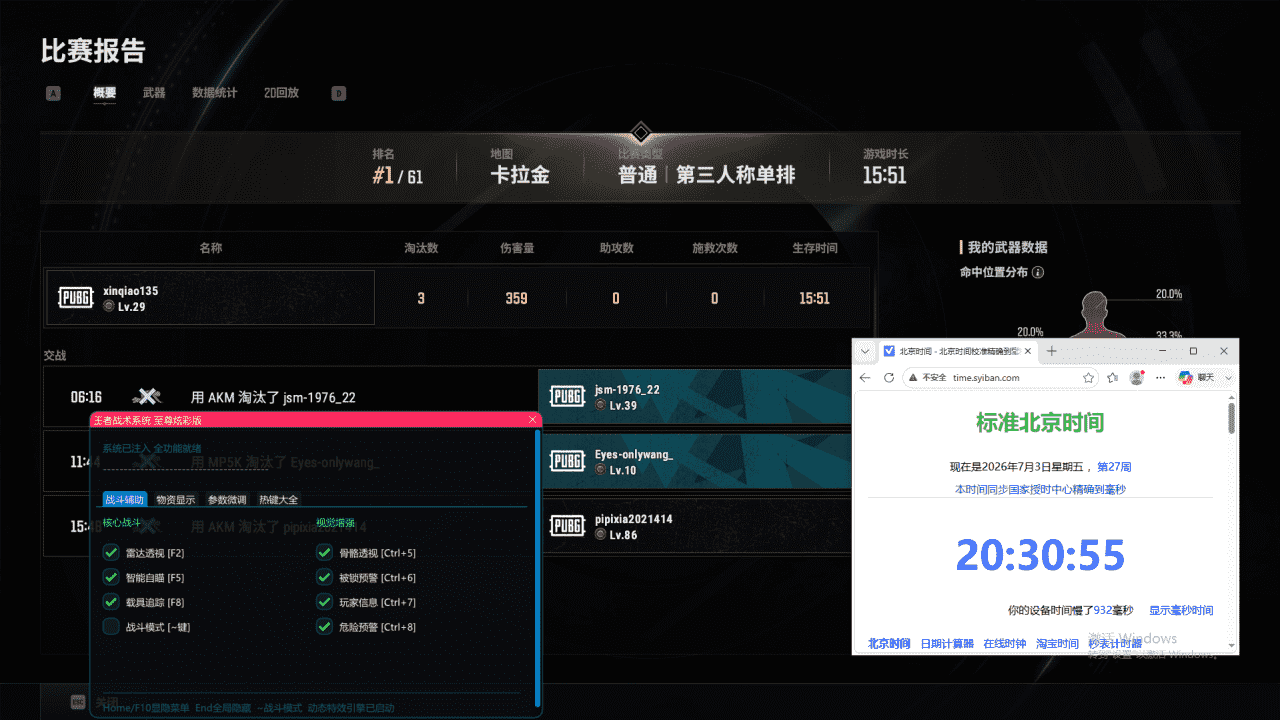Click the body hit-distribution figure
The width and height of the screenshot is (1280, 720).
pyautogui.click(x=1095, y=315)
